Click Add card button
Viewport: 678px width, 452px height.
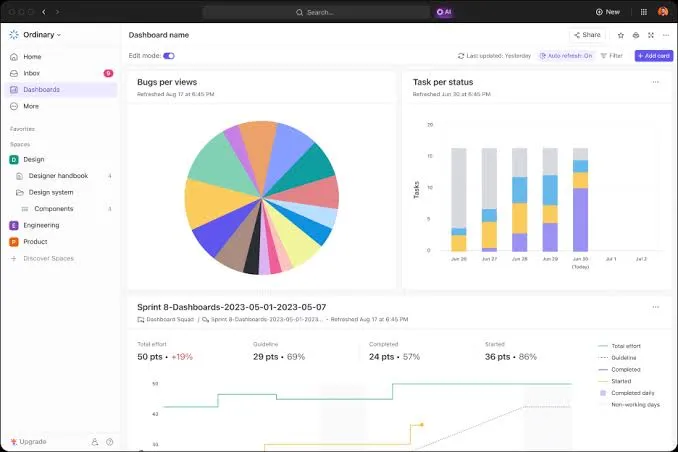tap(654, 56)
